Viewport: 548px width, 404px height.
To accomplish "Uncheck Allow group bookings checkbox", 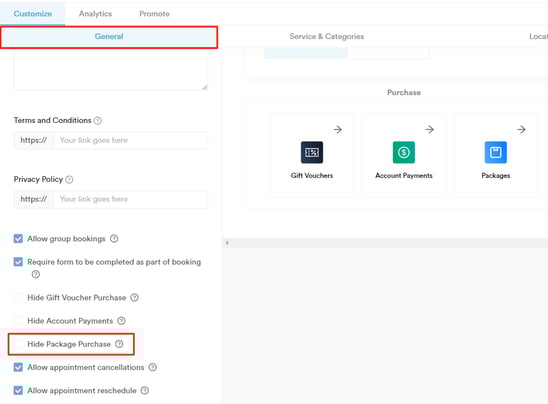I will [18, 238].
